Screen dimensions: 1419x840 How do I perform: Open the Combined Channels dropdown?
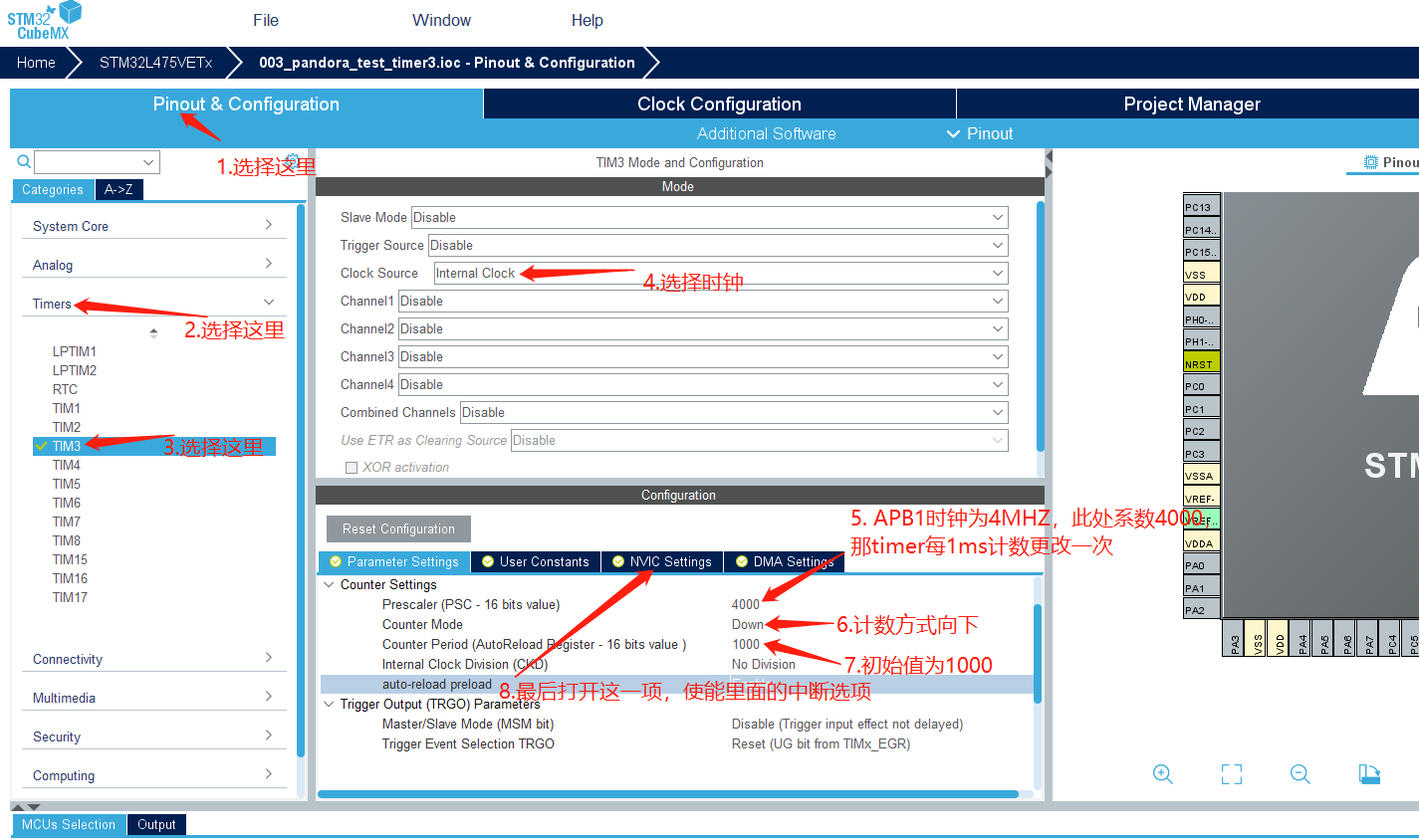tap(734, 413)
